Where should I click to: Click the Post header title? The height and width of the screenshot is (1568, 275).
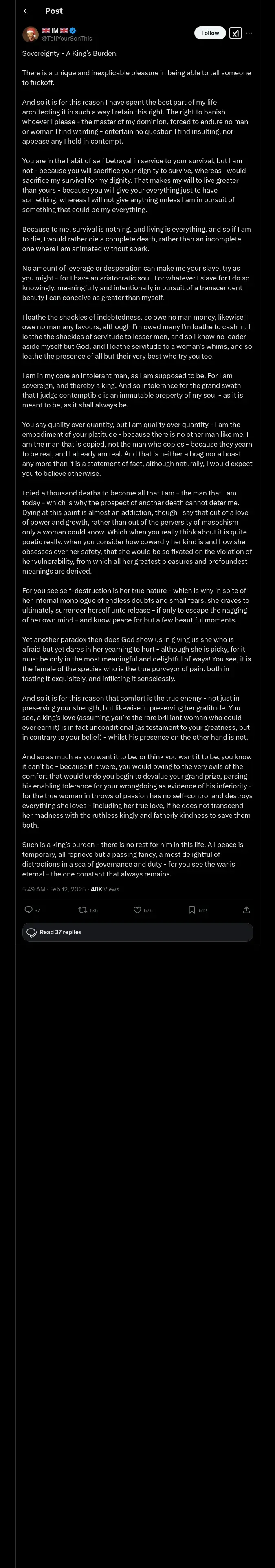54,11
